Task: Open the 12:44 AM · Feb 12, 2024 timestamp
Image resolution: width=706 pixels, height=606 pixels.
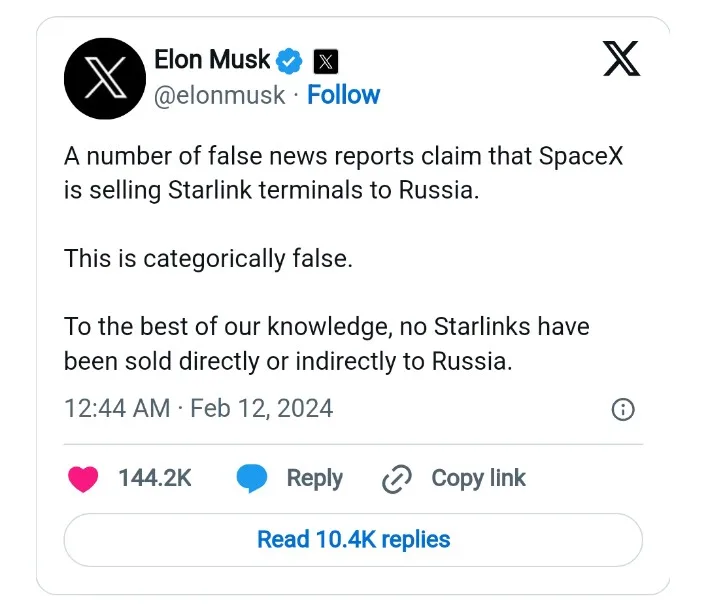Action: click(198, 409)
